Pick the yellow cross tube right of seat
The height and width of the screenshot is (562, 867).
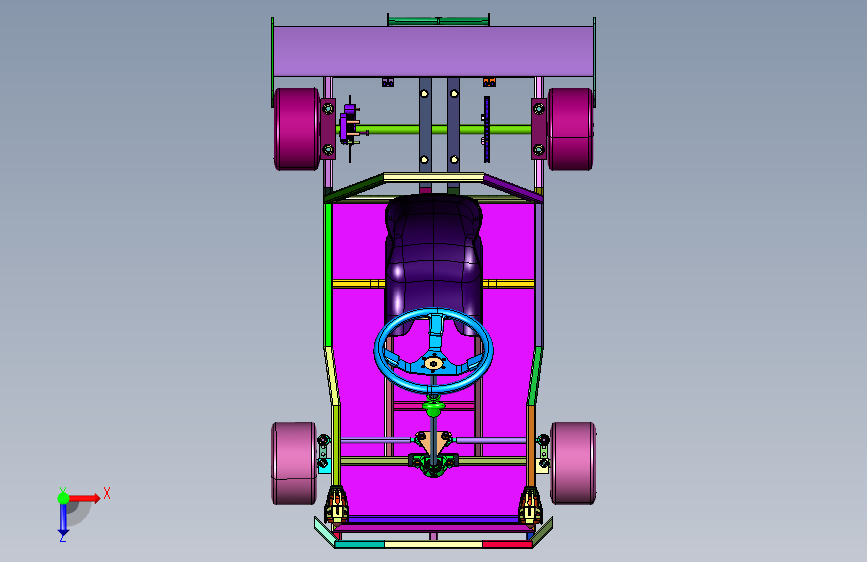(509, 284)
